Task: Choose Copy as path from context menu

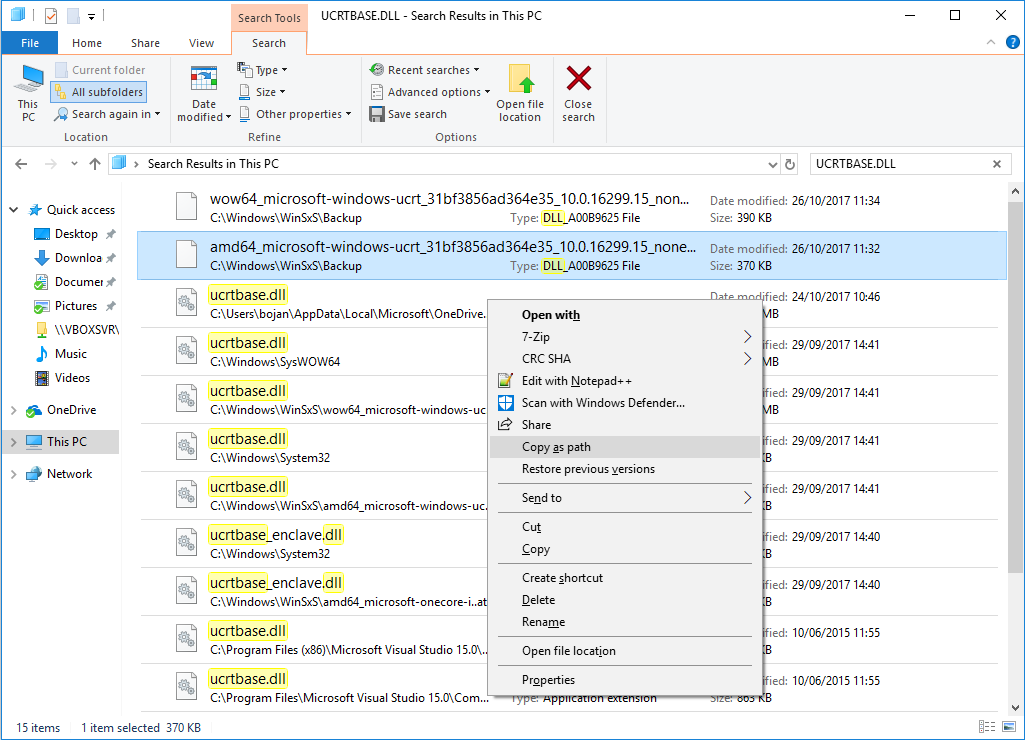Action: click(624, 447)
